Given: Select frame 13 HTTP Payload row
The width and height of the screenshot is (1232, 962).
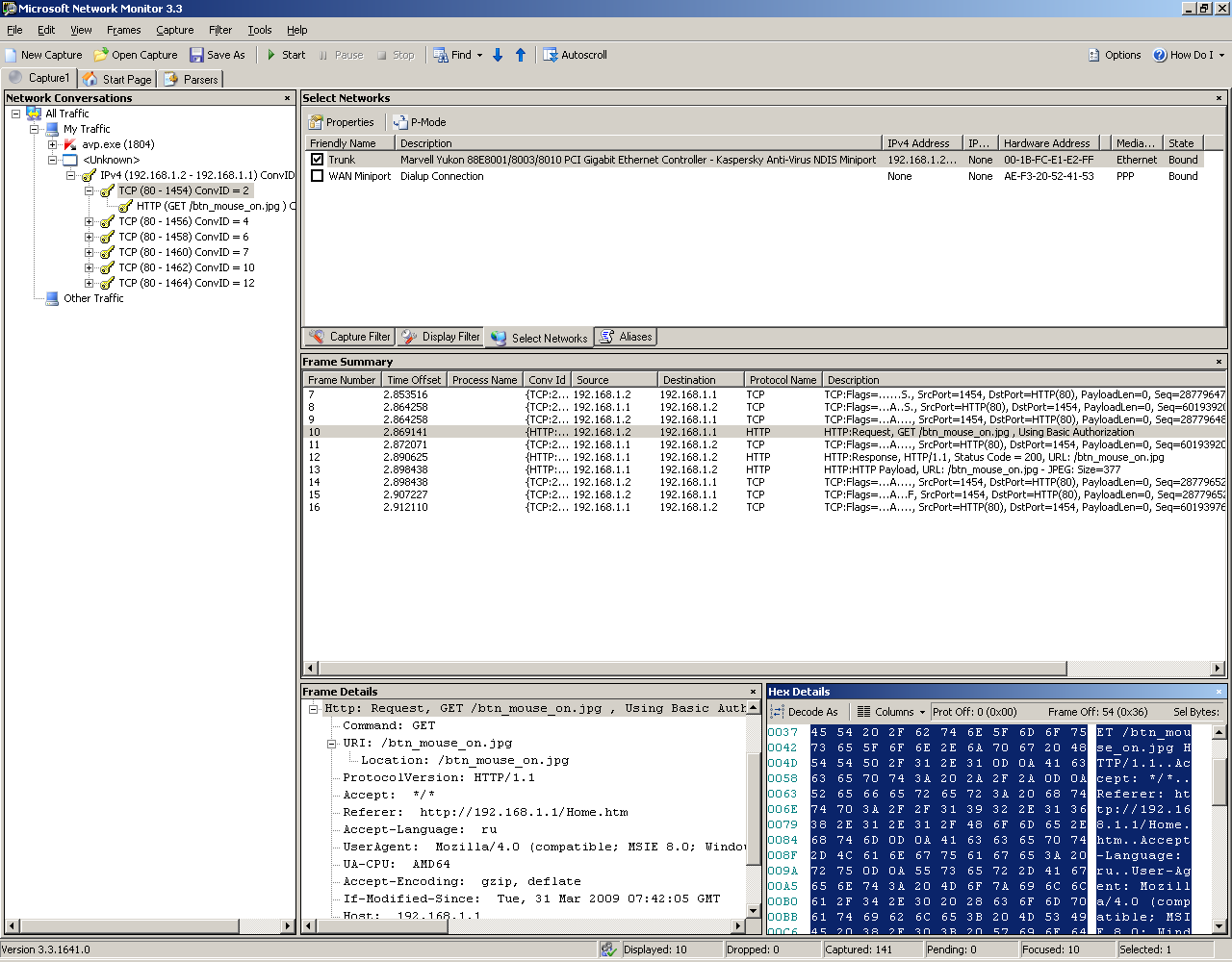Looking at the screenshot, I should [764, 469].
